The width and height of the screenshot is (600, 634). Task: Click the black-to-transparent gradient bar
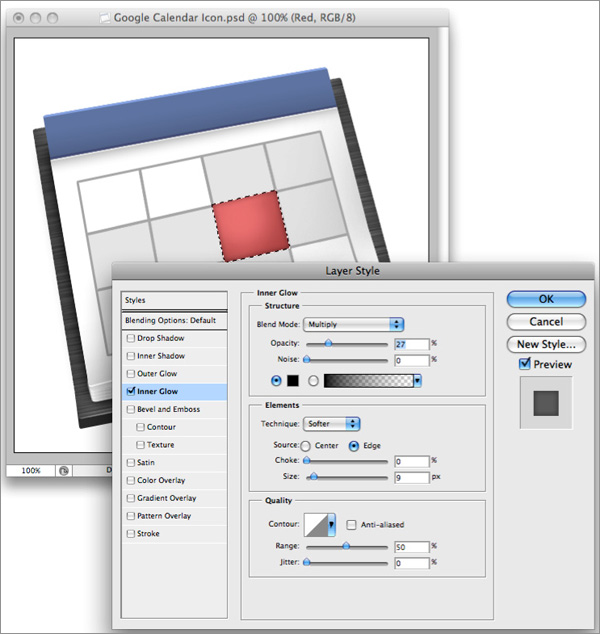click(368, 380)
